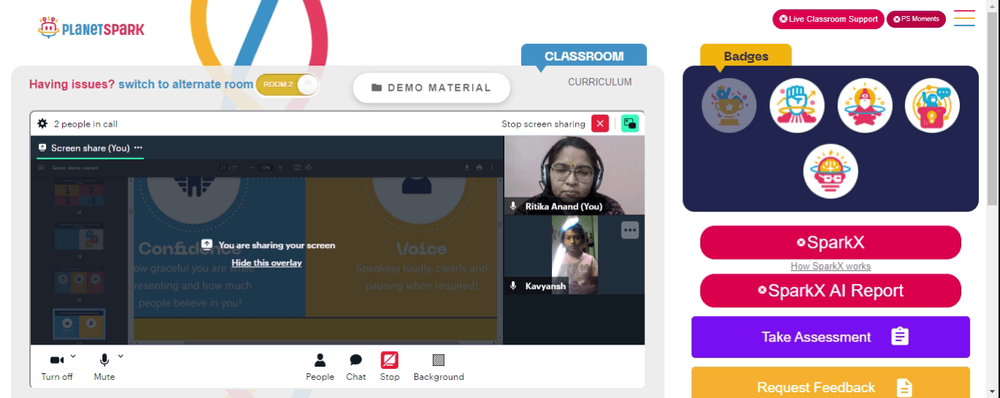The image size is (1000, 398).
Task: Open Kavyansh video tile options menu
Action: point(630,230)
